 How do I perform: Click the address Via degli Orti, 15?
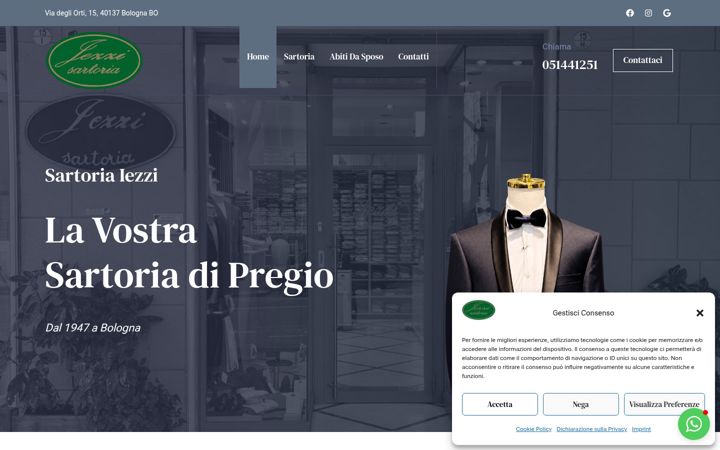(101, 13)
